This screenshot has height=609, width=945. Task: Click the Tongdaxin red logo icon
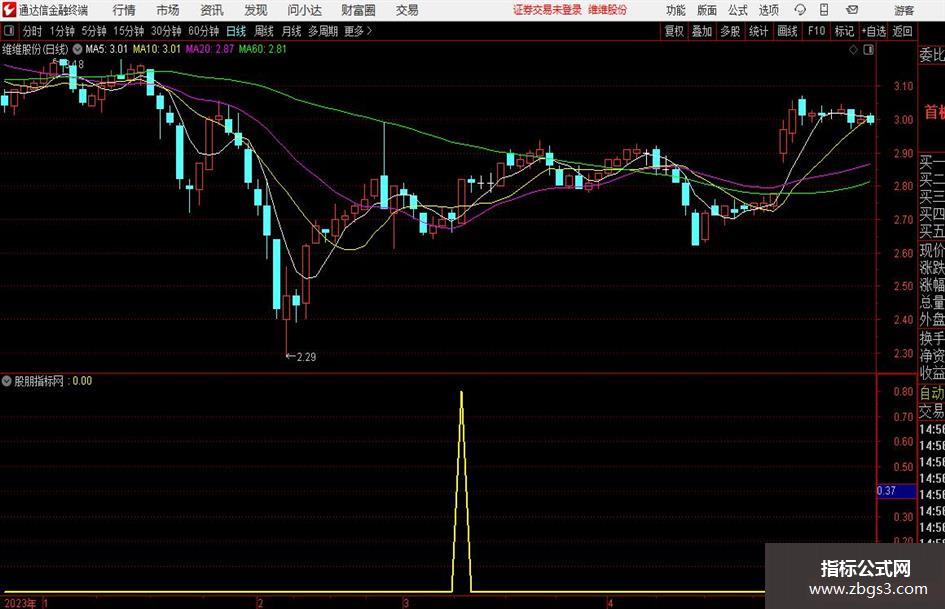click(x=9, y=10)
